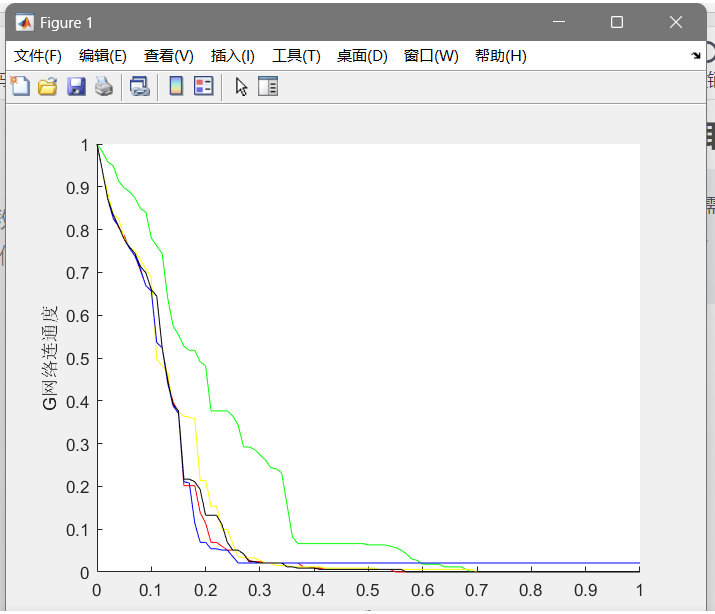Insert colorbar from toolbar
715x614 pixels.
[x=176, y=86]
